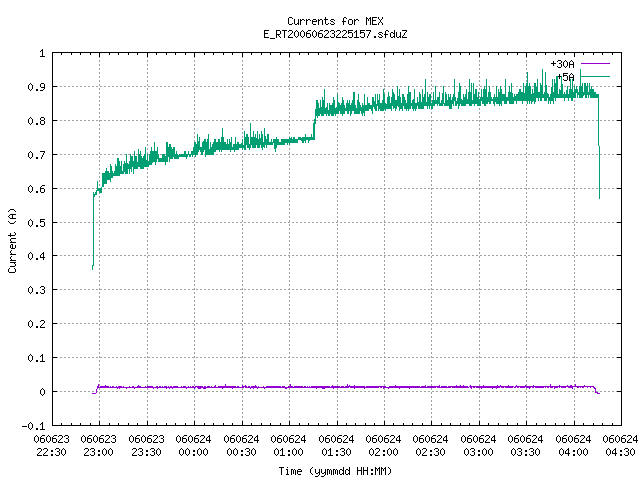Click the y-axis tick value '0.8'
640x480 pixels.
pyautogui.click(x=36, y=121)
